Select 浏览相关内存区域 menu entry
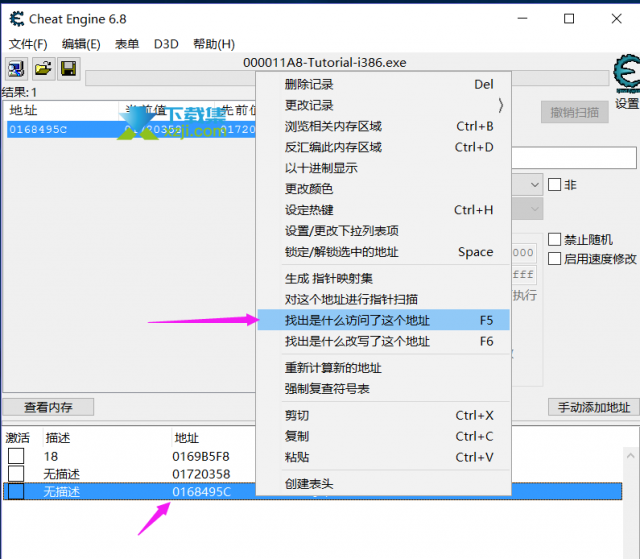 pyautogui.click(x=384, y=126)
